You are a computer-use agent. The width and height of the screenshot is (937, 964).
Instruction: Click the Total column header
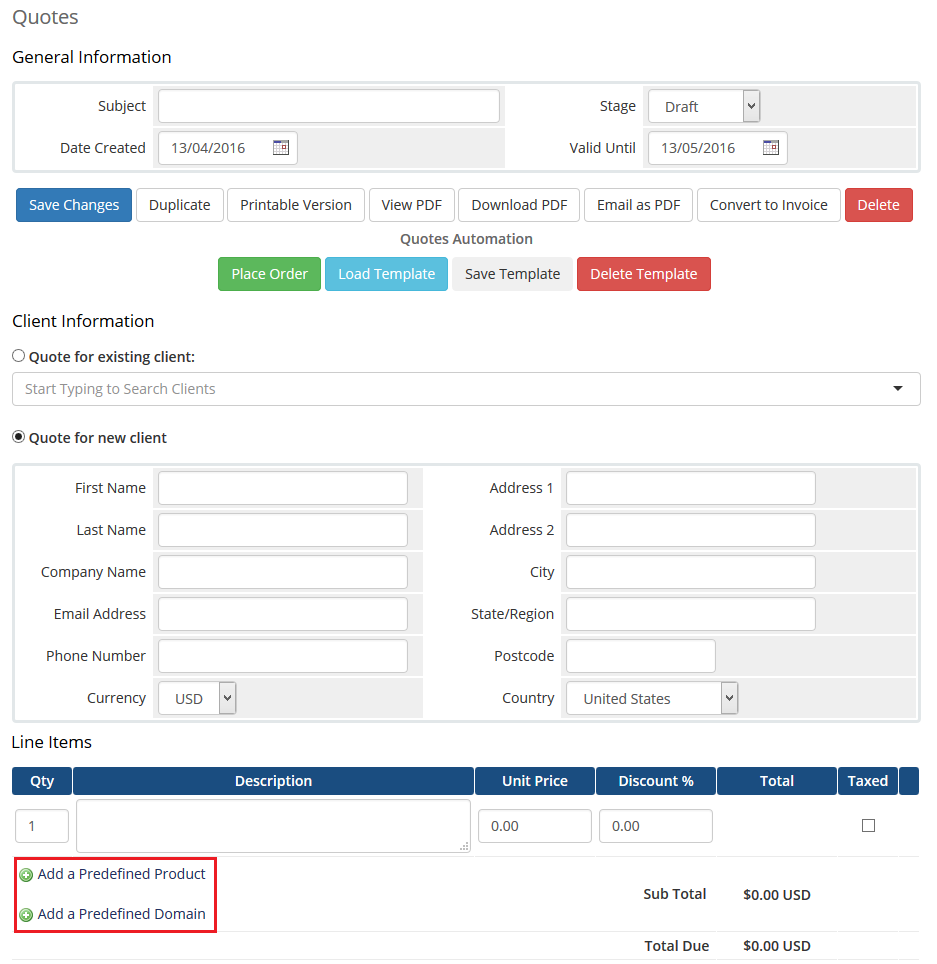(777, 781)
